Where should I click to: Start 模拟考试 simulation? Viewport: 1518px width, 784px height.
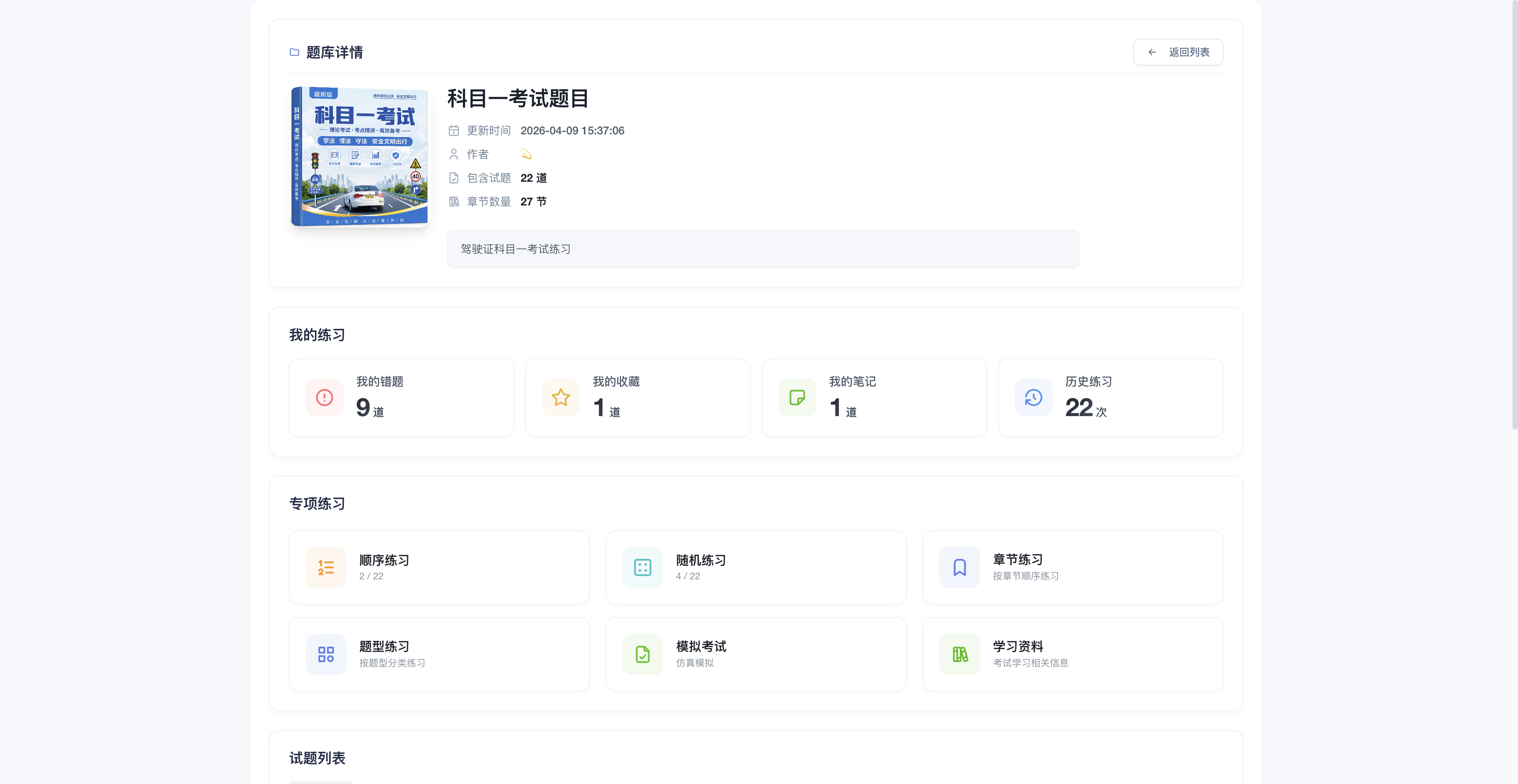click(x=755, y=654)
